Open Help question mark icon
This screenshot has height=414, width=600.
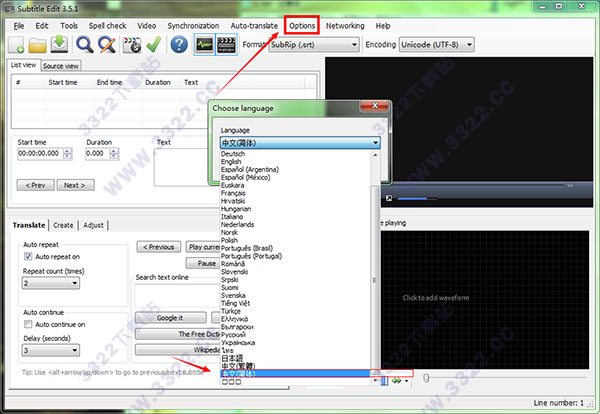[179, 45]
